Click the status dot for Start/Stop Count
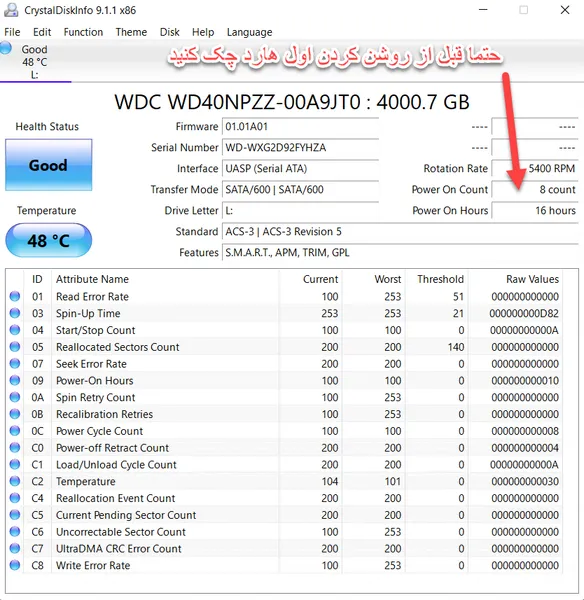The height and width of the screenshot is (600, 584). pyautogui.click(x=15, y=330)
